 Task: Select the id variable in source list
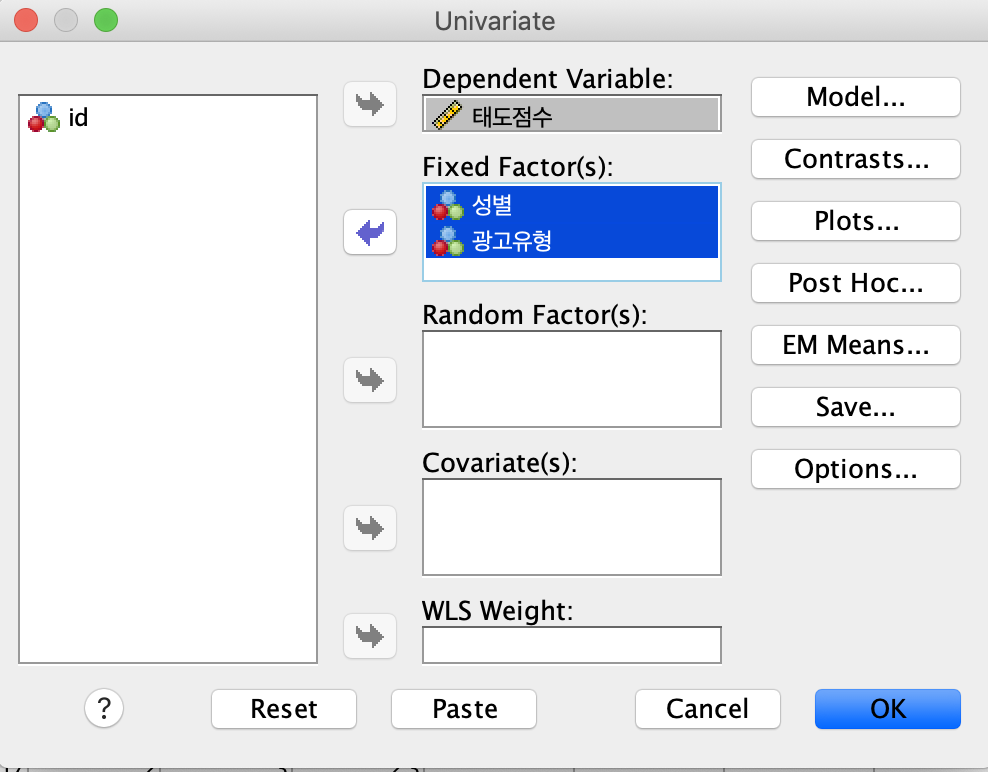78,118
